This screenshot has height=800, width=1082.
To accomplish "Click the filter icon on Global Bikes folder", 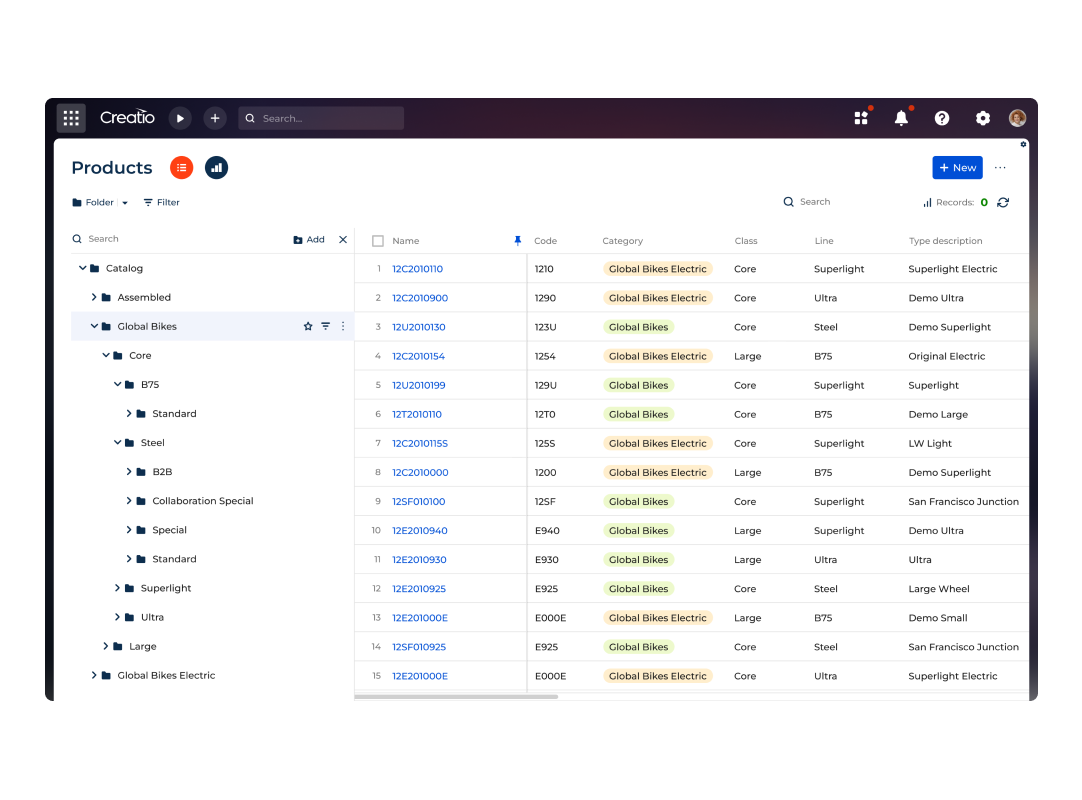I will (326, 326).
